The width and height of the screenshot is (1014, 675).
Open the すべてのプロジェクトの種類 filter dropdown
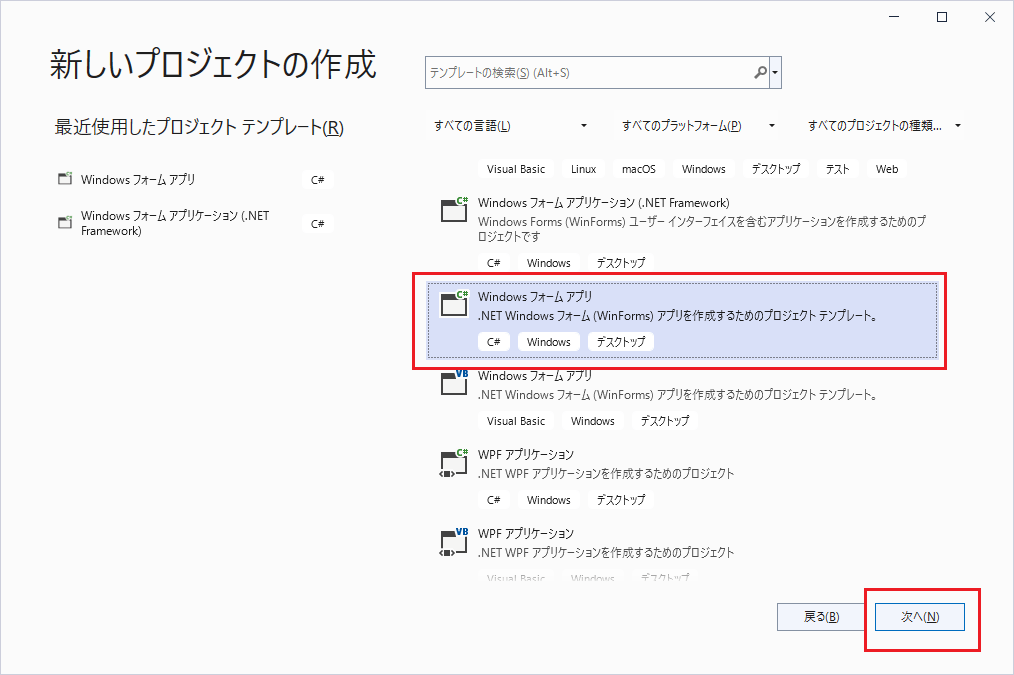pos(884,125)
